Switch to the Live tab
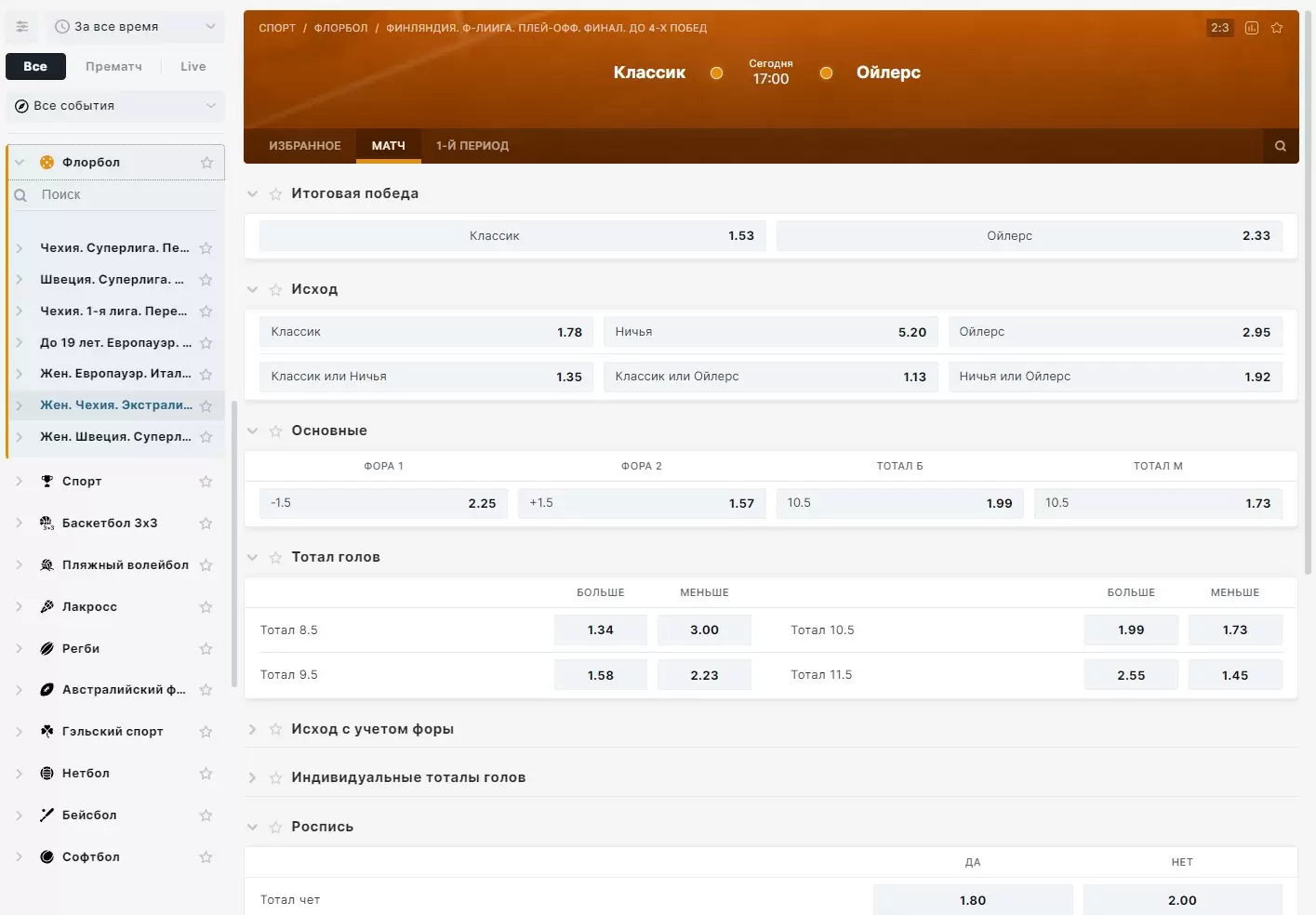Viewport: 1316px width, 915px height. point(193,67)
